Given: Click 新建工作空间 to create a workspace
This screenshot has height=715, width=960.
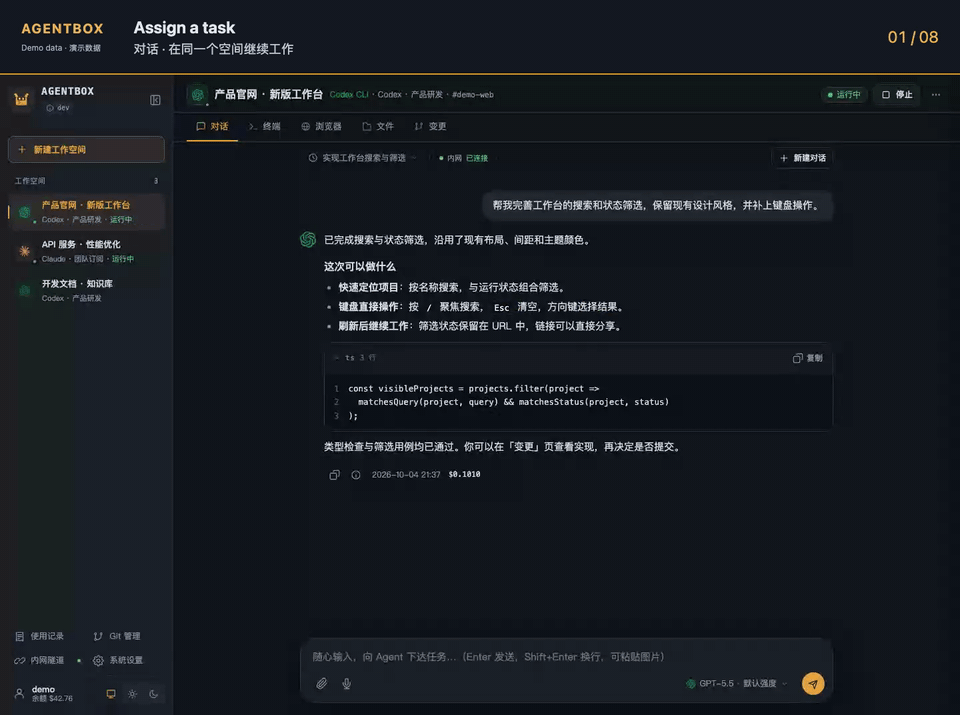Looking at the screenshot, I should pos(86,149).
